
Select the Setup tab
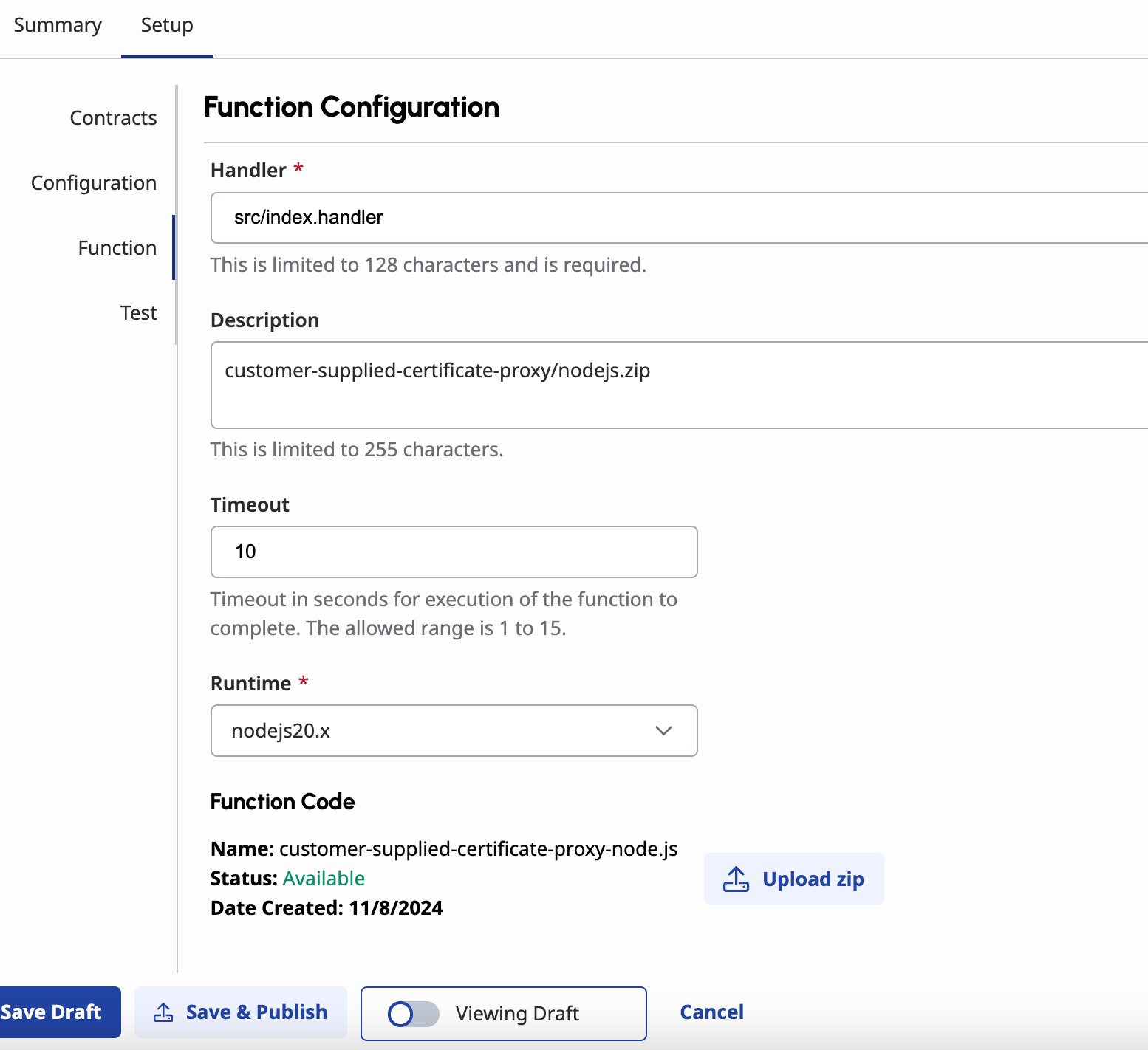[167, 25]
